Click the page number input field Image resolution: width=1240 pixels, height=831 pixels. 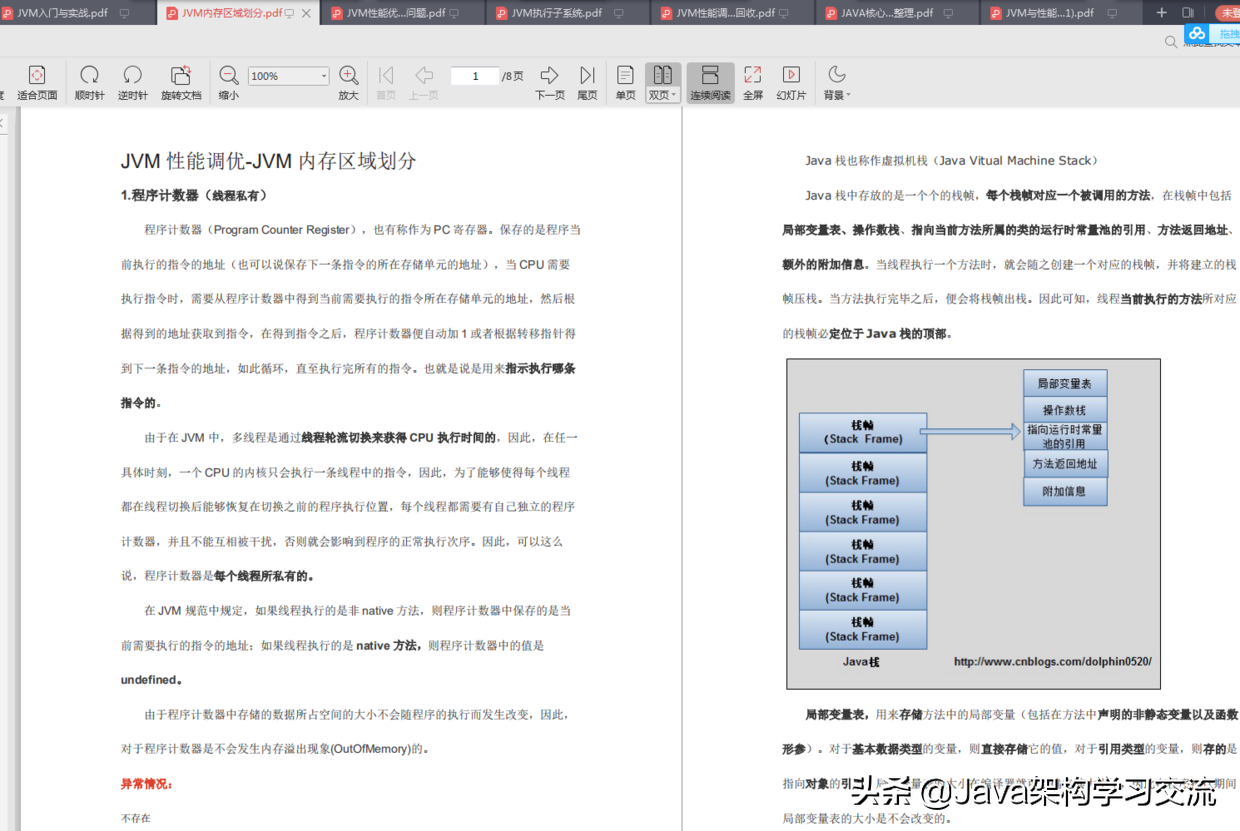[475, 76]
